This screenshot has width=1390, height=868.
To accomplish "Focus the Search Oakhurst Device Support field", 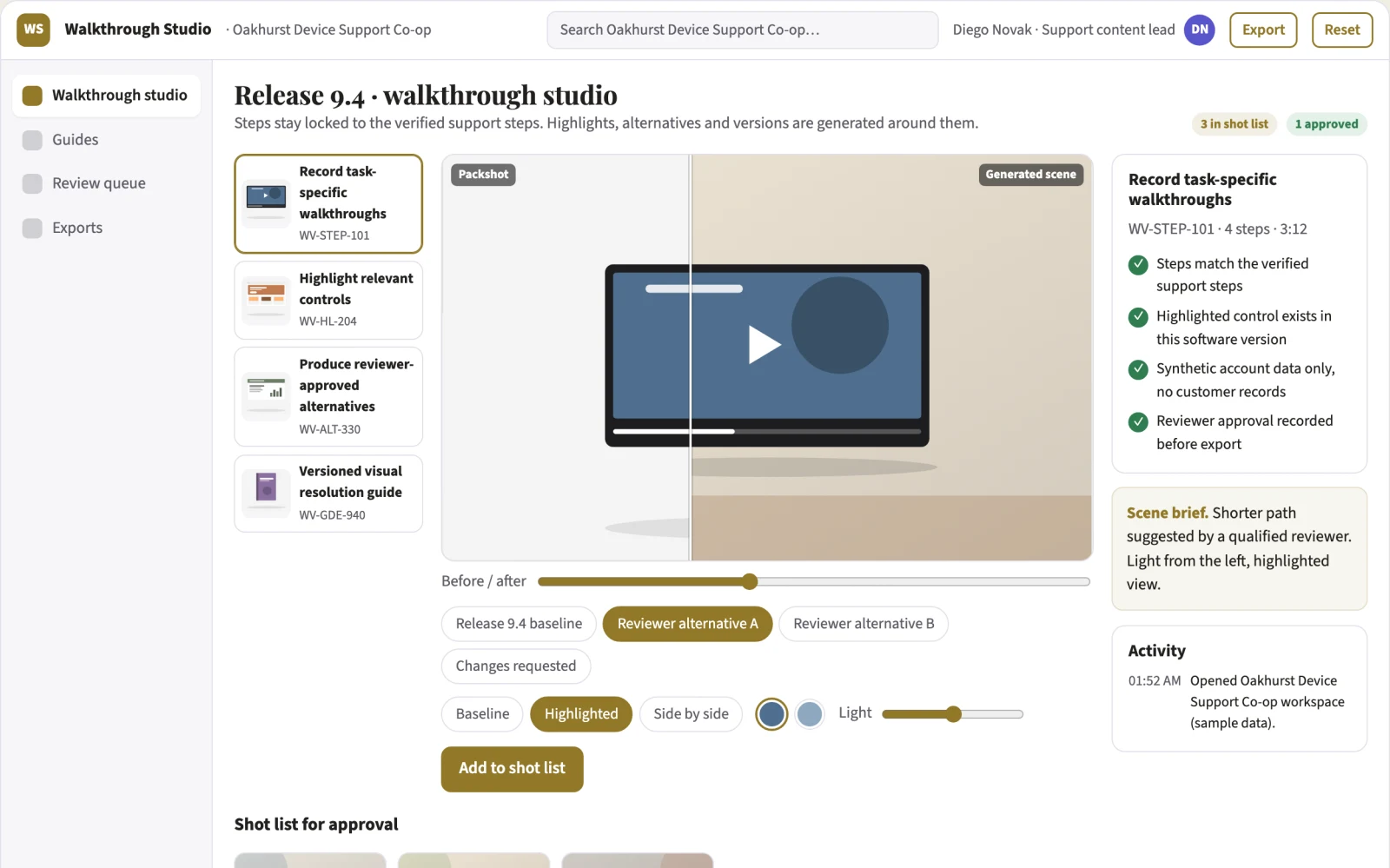I will pos(743,30).
